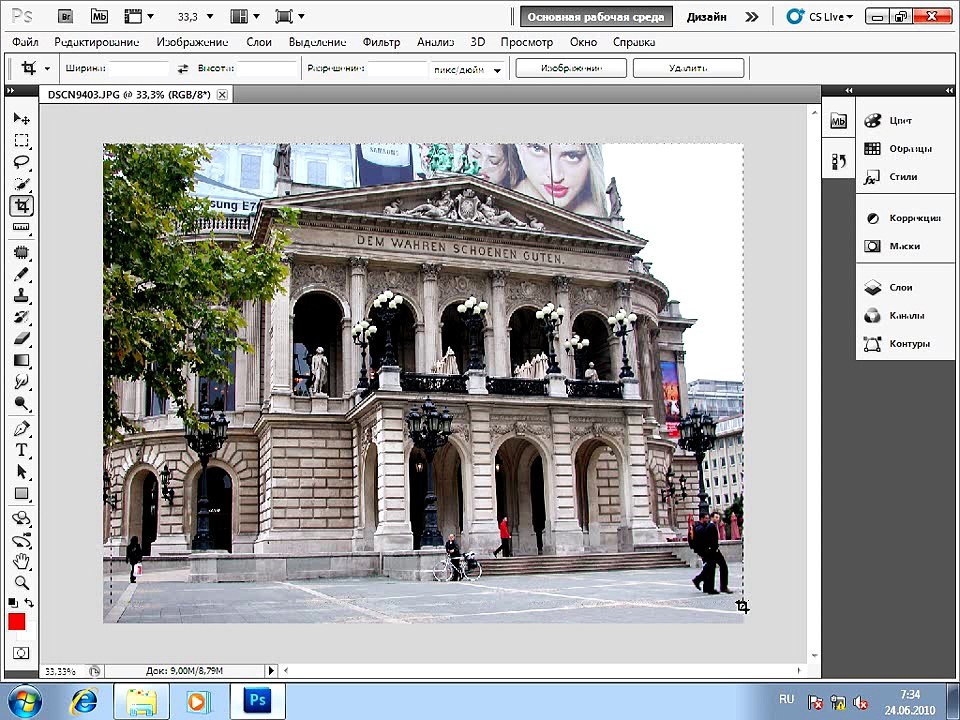Select the History Brush tool
This screenshot has height=720, width=960.
[x=21, y=317]
